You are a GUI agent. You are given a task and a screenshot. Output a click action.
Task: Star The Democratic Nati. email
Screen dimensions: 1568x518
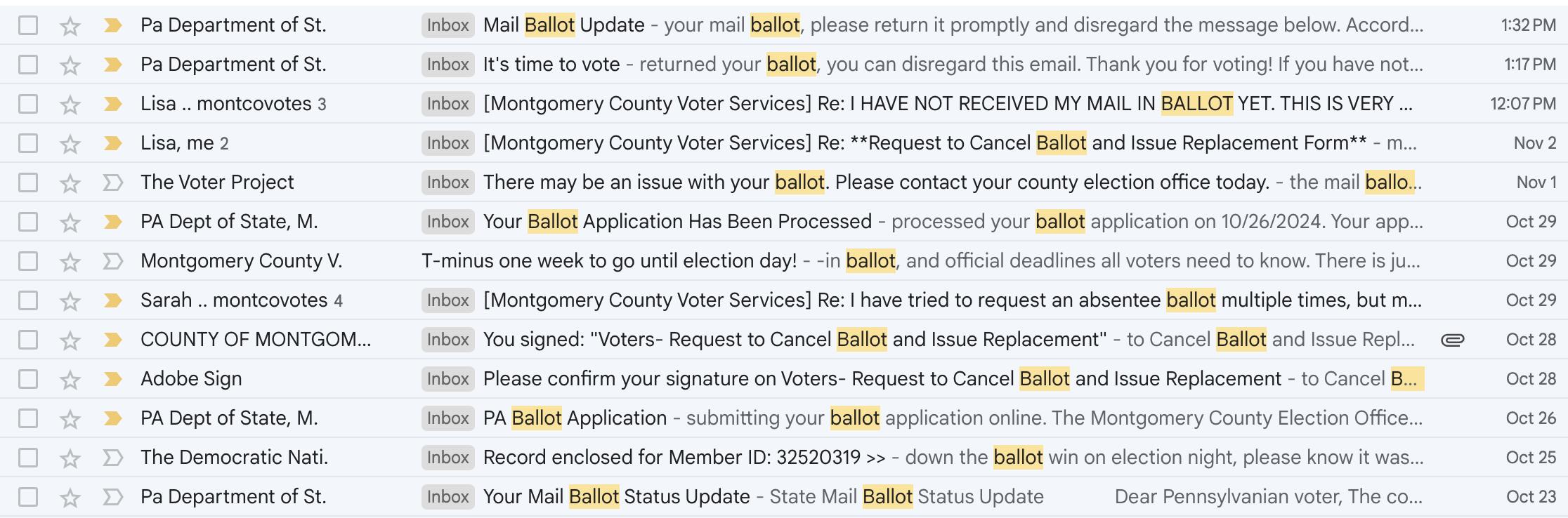(x=70, y=458)
